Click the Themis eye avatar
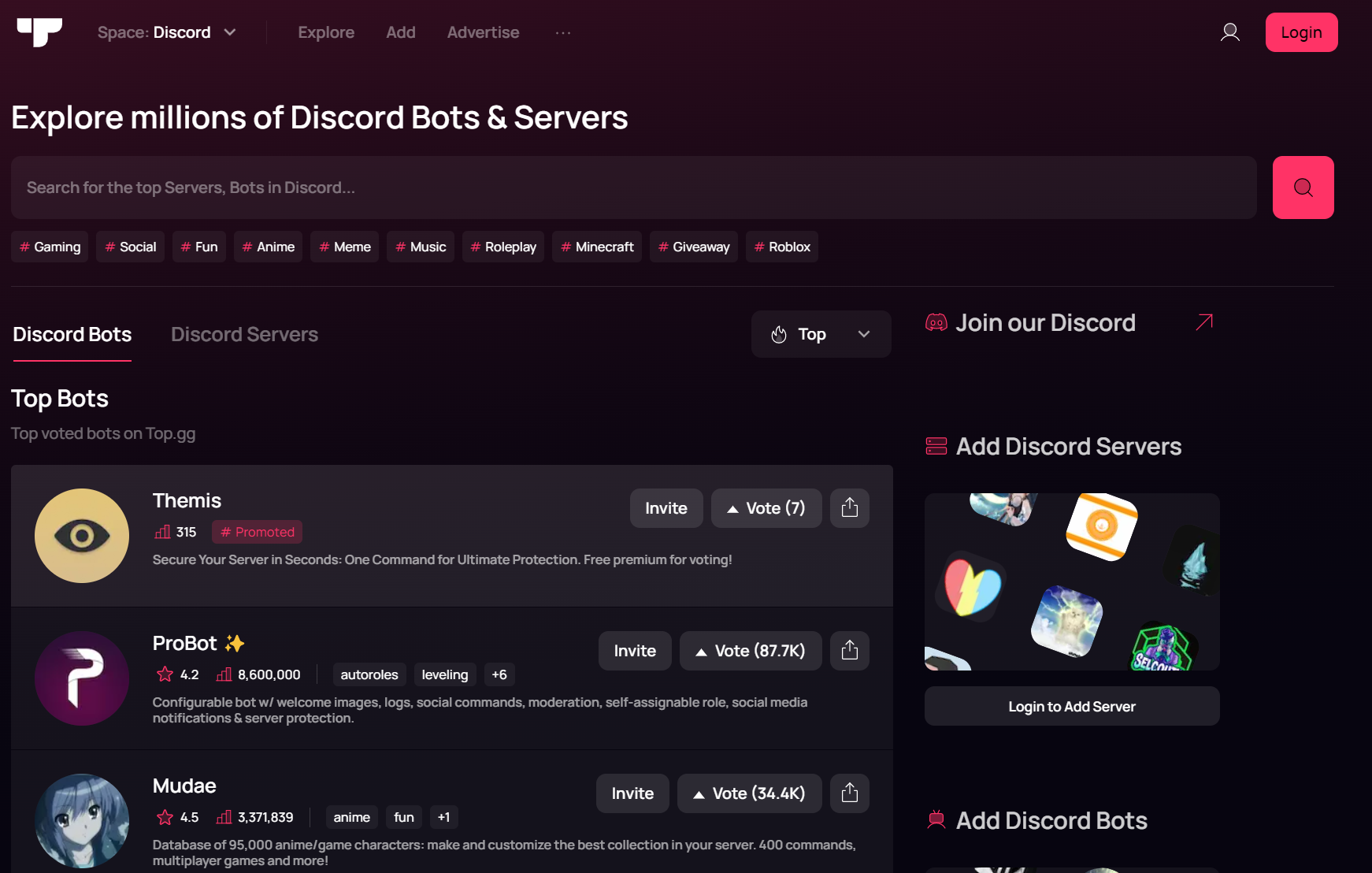 point(82,536)
